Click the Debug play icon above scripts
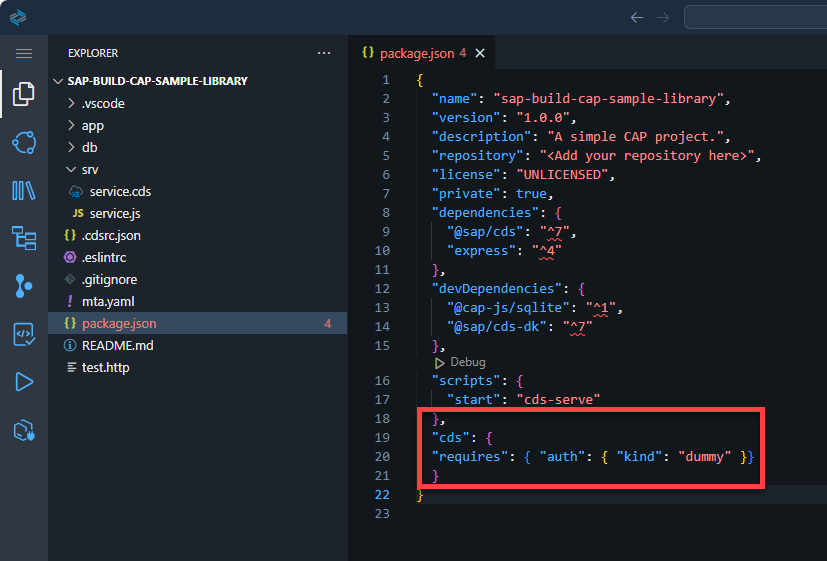 point(439,363)
